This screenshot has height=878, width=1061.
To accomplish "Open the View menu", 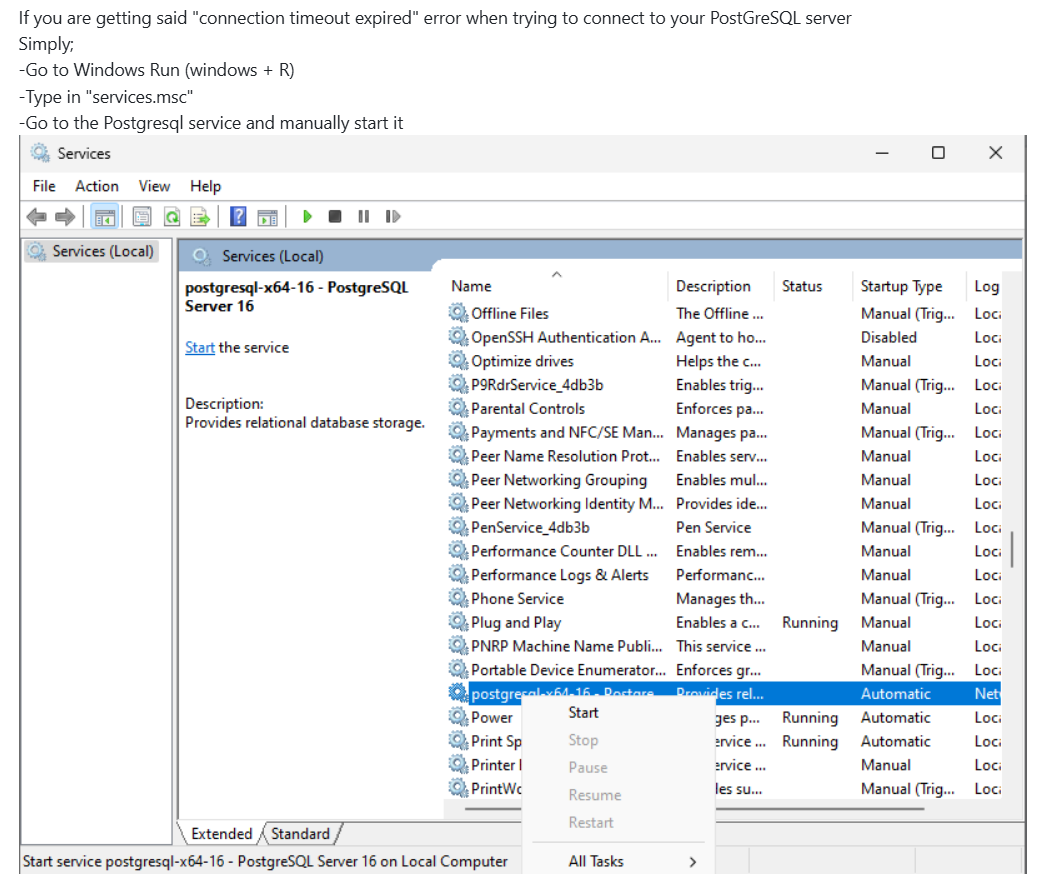I will (x=154, y=186).
